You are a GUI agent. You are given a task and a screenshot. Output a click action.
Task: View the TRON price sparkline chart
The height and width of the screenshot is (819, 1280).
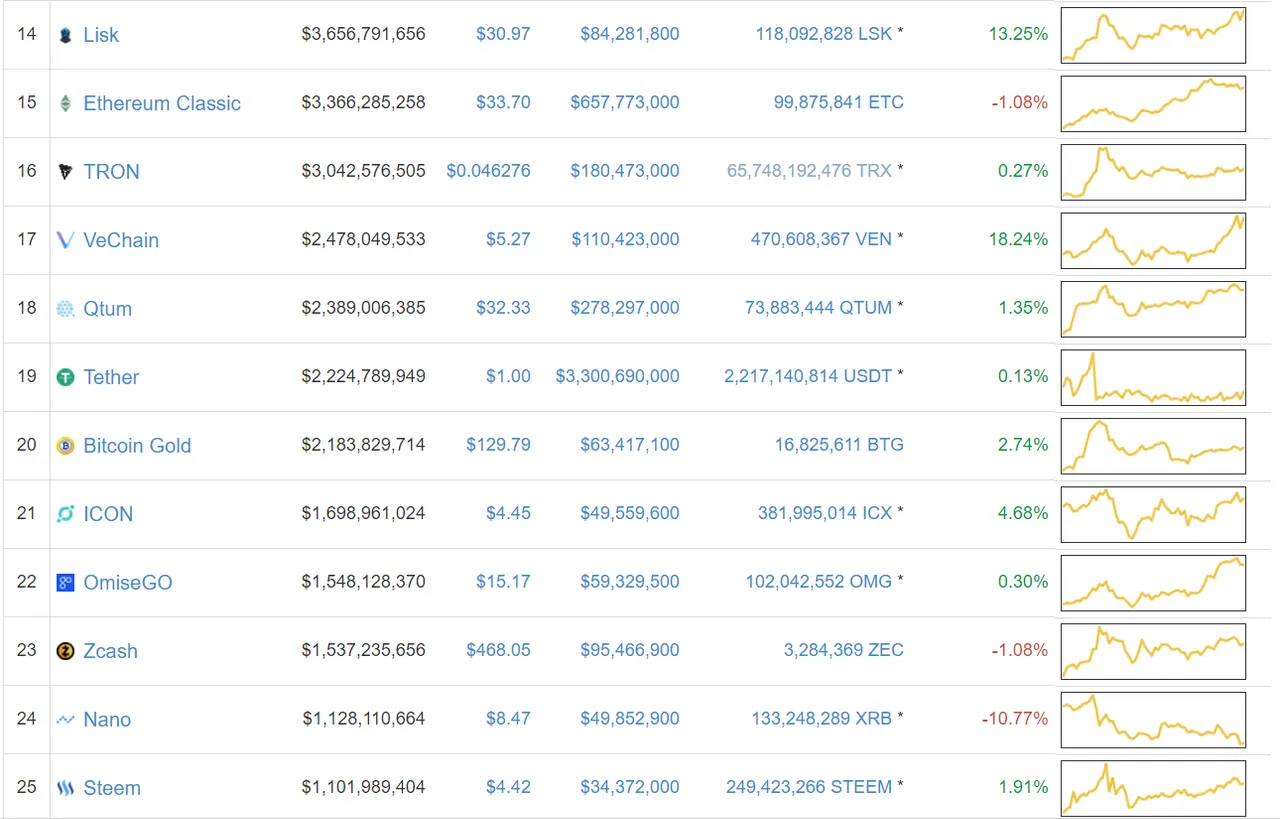pyautogui.click(x=1154, y=172)
